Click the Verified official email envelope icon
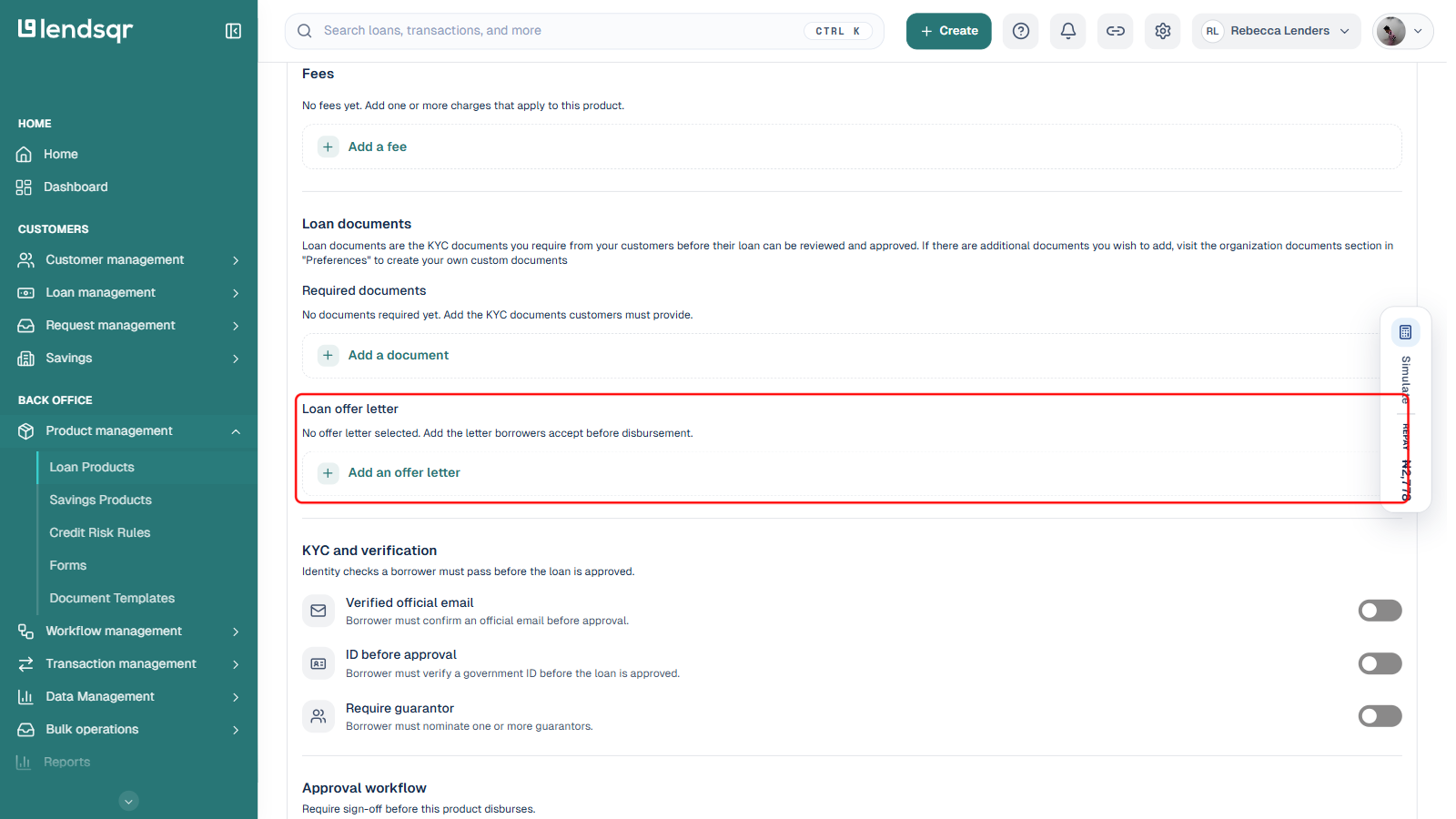Image resolution: width=1456 pixels, height=819 pixels. point(318,611)
